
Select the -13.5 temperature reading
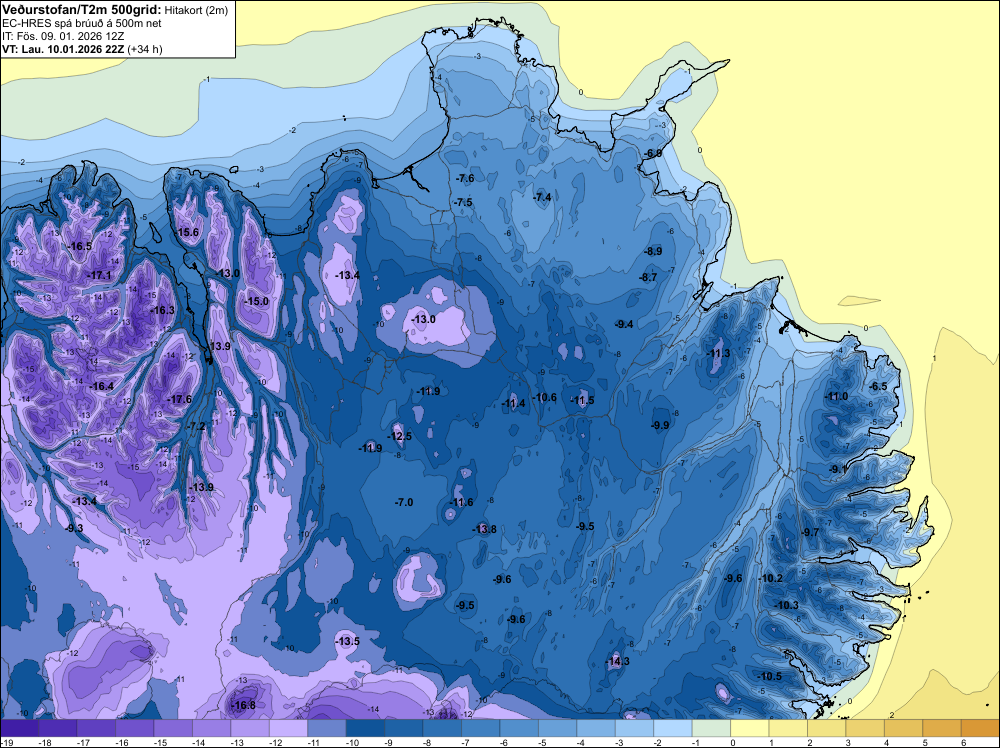[x=347, y=641]
